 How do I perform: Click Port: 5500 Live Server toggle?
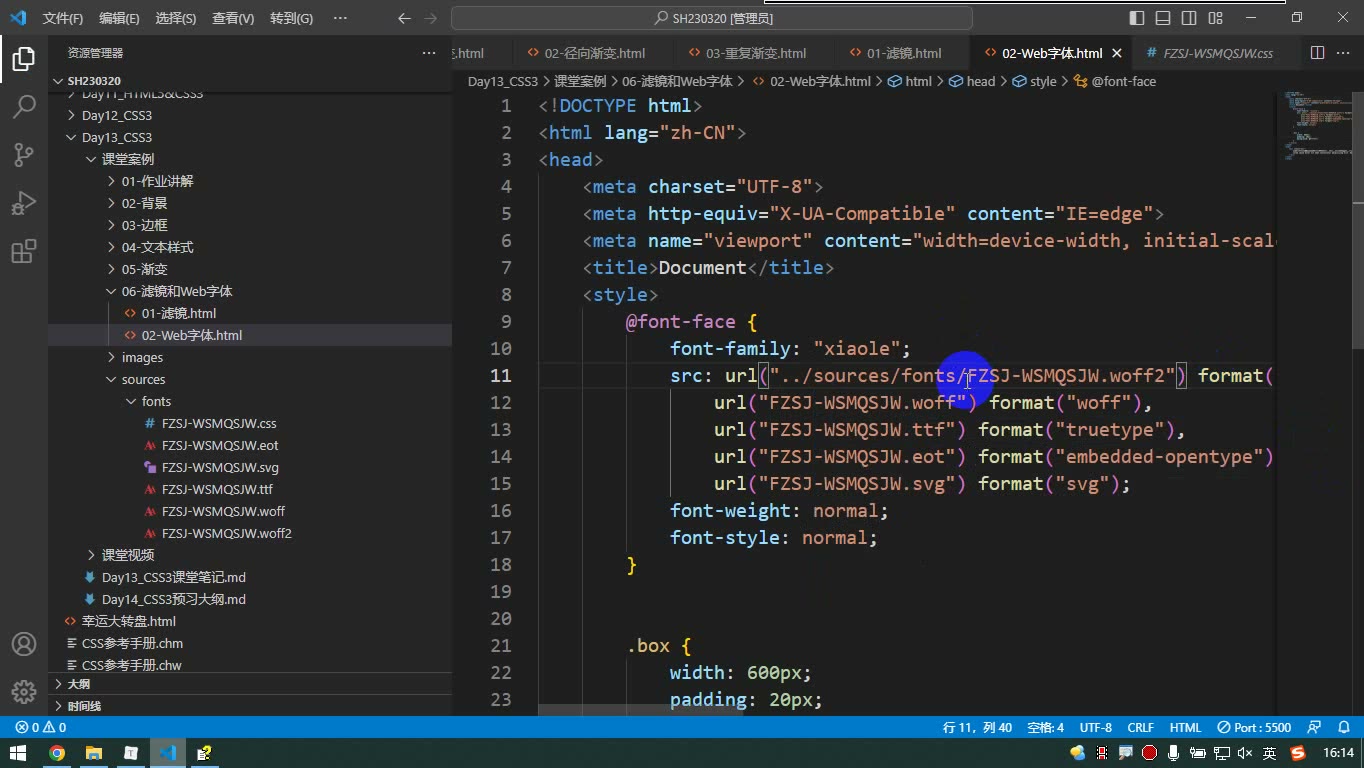(1254, 727)
